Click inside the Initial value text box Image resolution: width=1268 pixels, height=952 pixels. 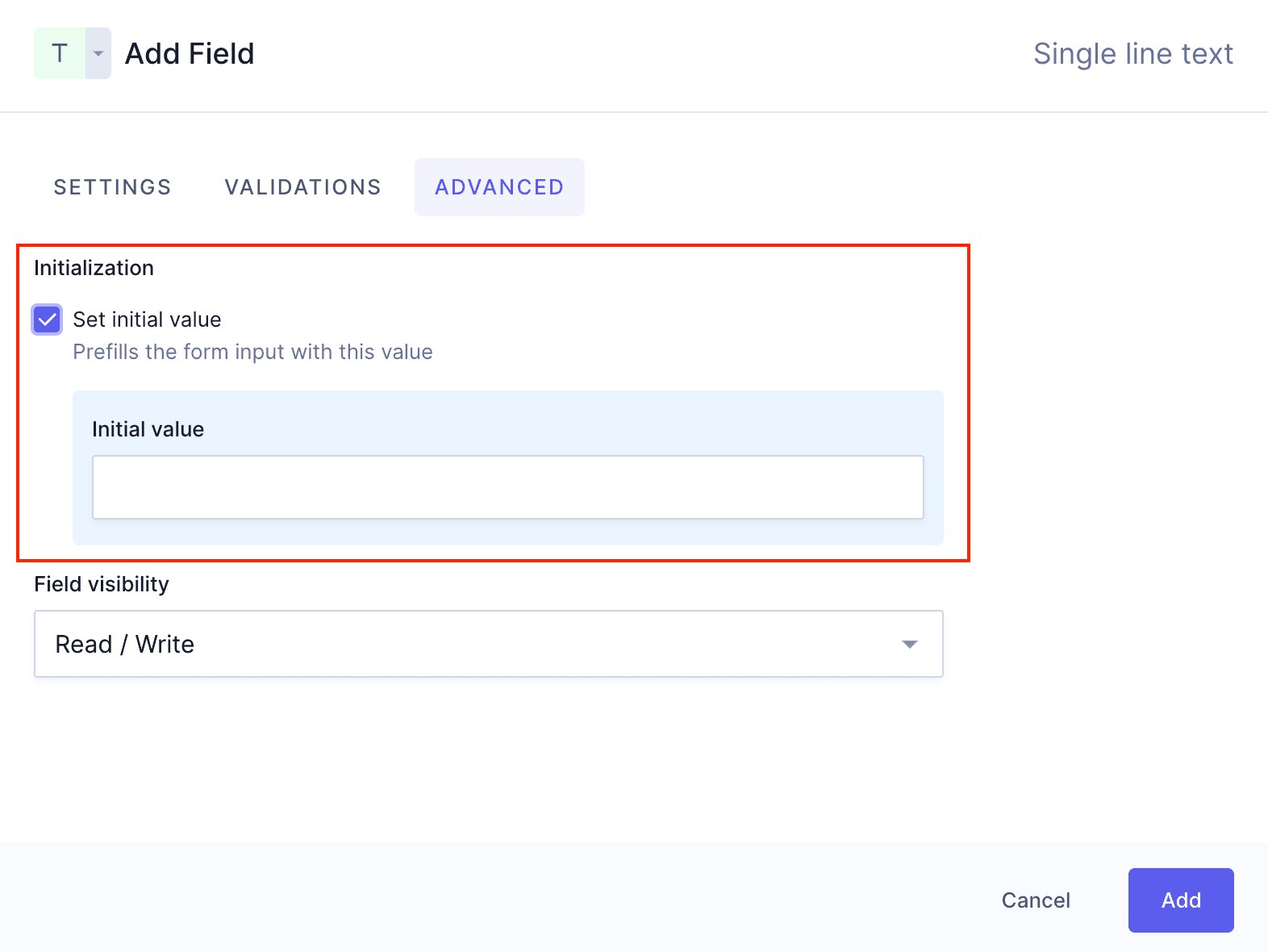coord(507,486)
